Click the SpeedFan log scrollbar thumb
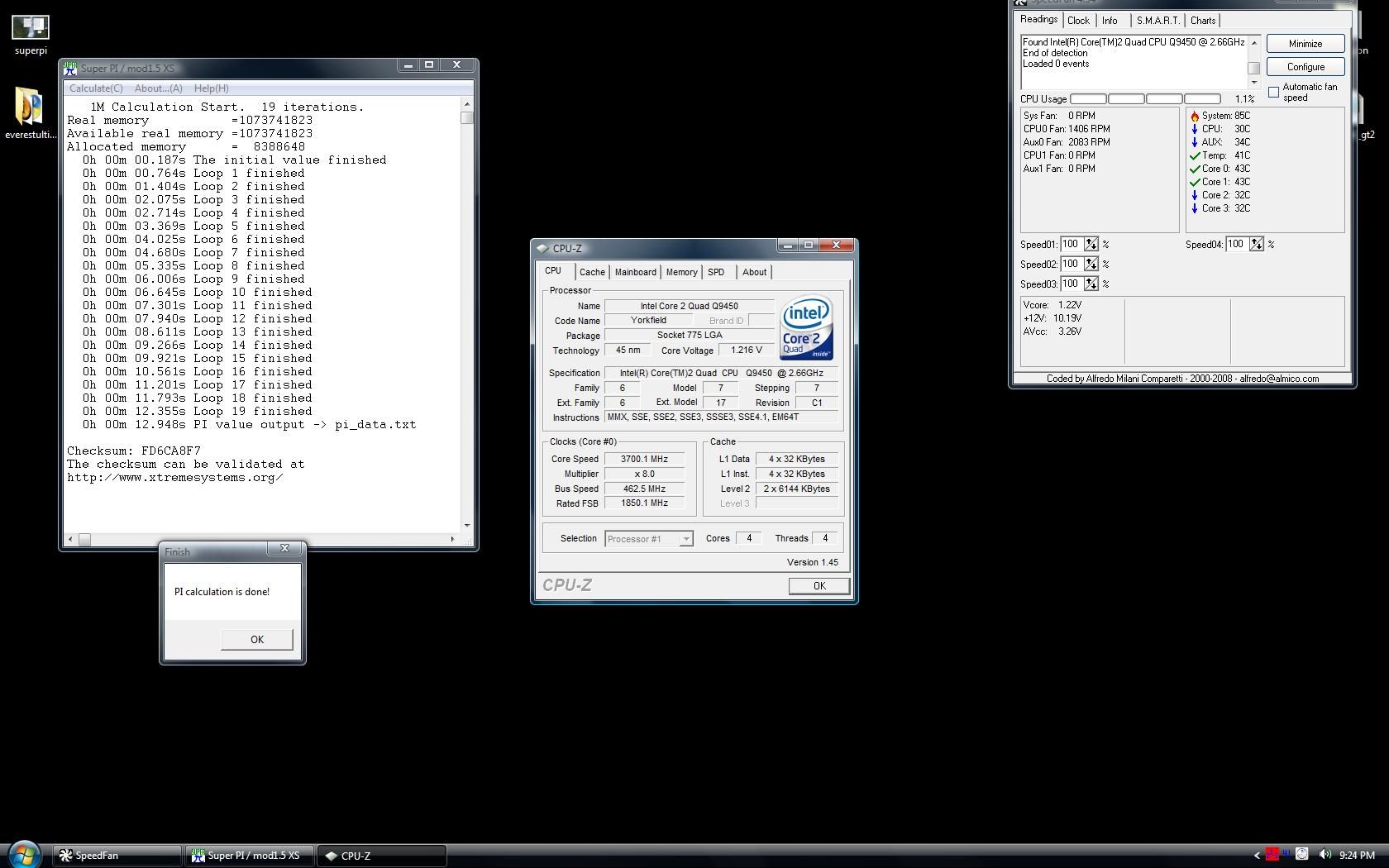This screenshot has width=1389, height=868. [x=1253, y=69]
